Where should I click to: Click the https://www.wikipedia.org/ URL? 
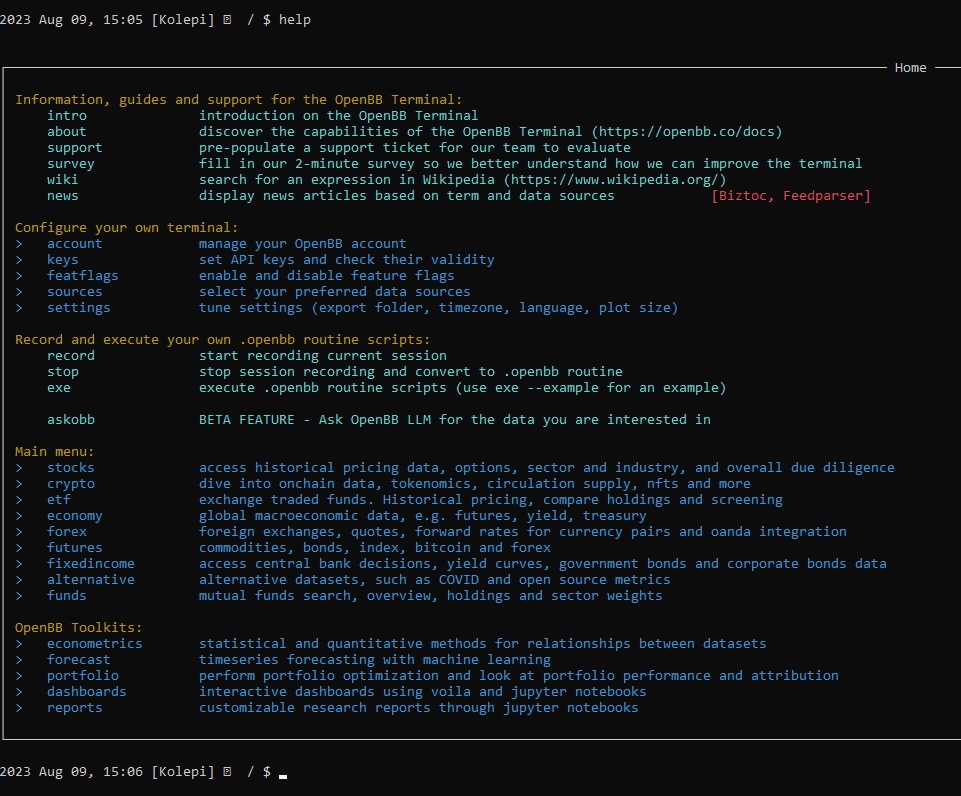pyautogui.click(x=615, y=179)
